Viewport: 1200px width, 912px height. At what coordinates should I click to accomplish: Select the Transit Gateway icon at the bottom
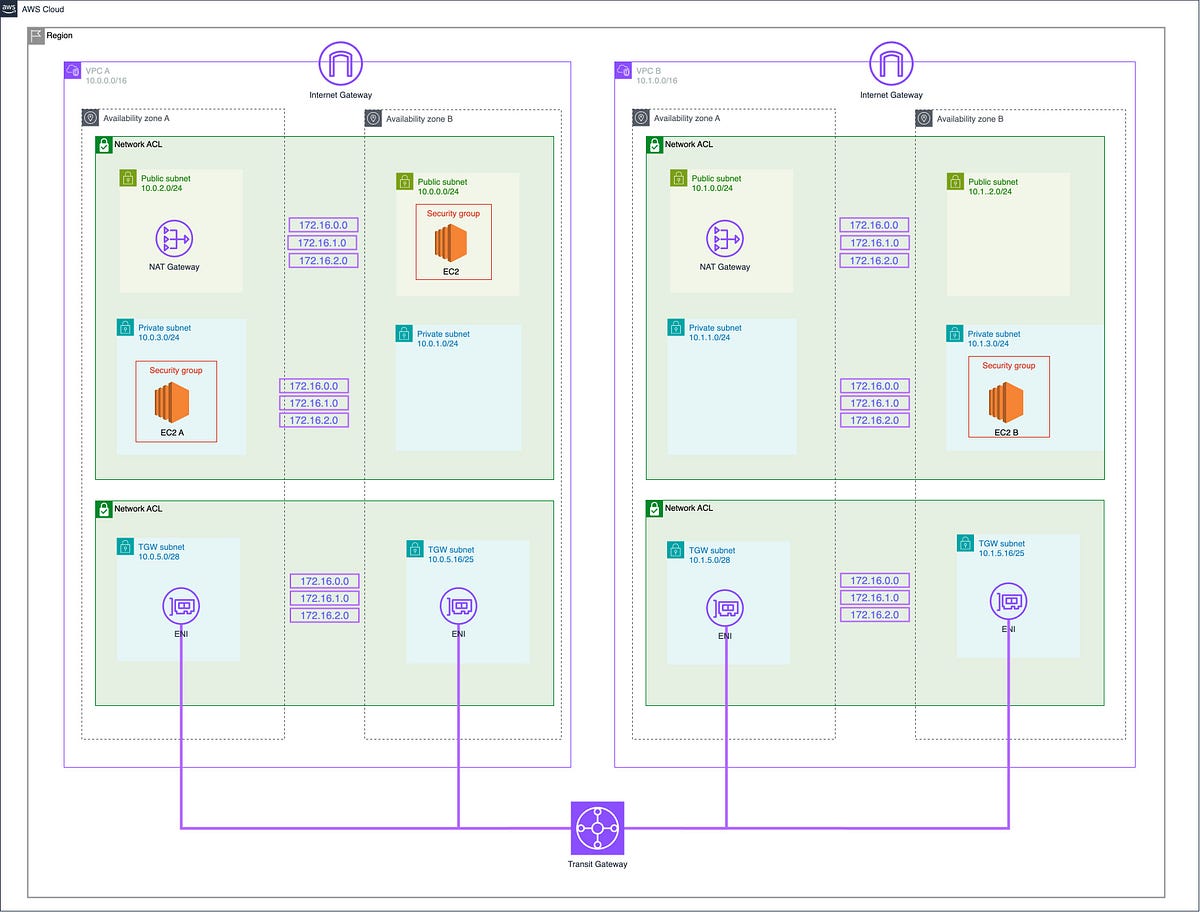coord(597,827)
